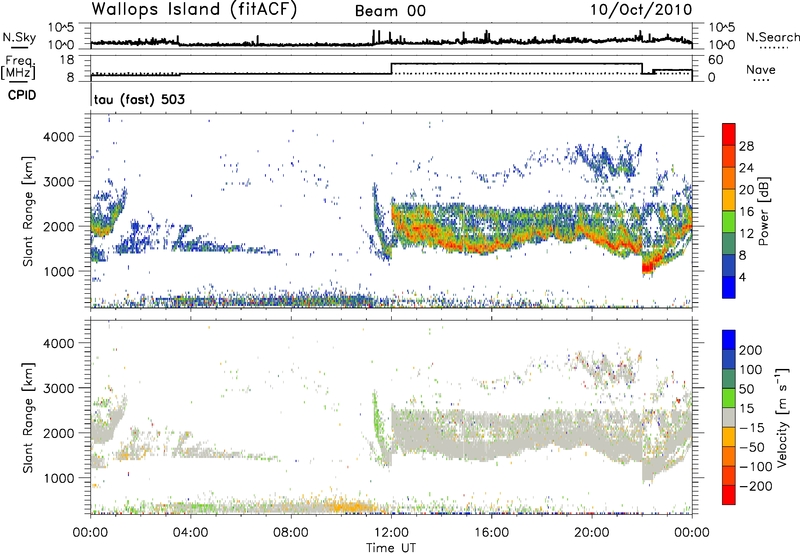Click the velocity colorbar title "Velocity [m s⁻¹]"

(783, 417)
